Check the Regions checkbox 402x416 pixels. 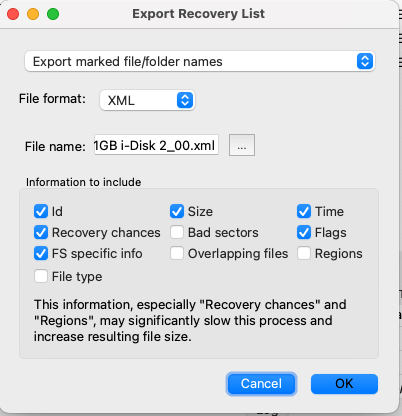pyautogui.click(x=304, y=253)
